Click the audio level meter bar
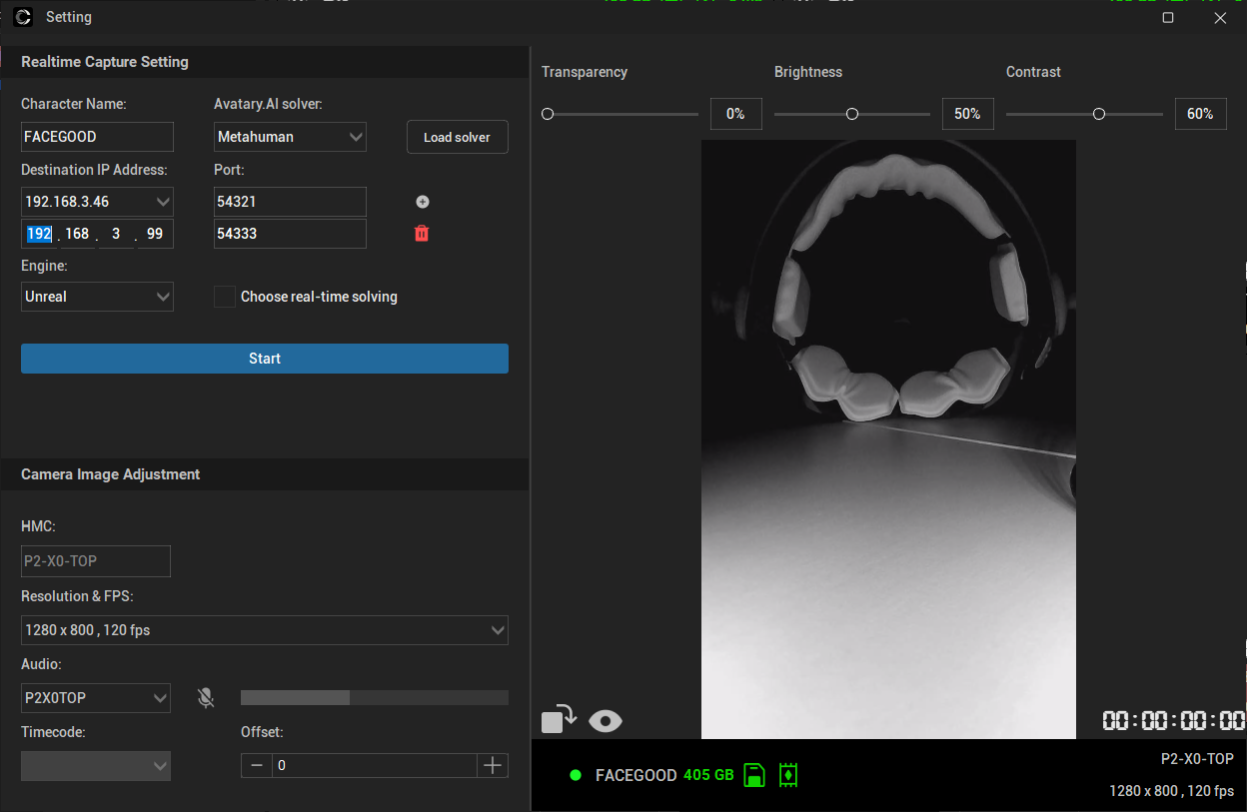The width and height of the screenshot is (1247, 812). (374, 698)
